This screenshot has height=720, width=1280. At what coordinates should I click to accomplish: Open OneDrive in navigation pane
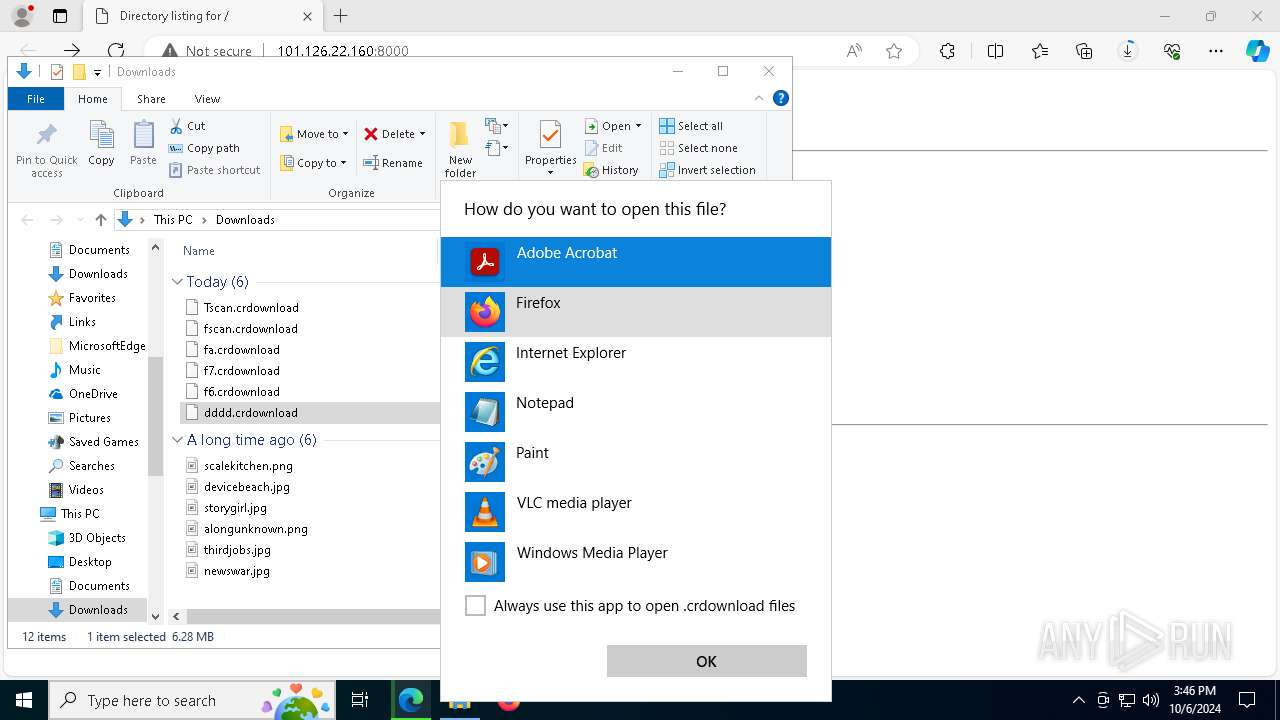click(x=93, y=394)
